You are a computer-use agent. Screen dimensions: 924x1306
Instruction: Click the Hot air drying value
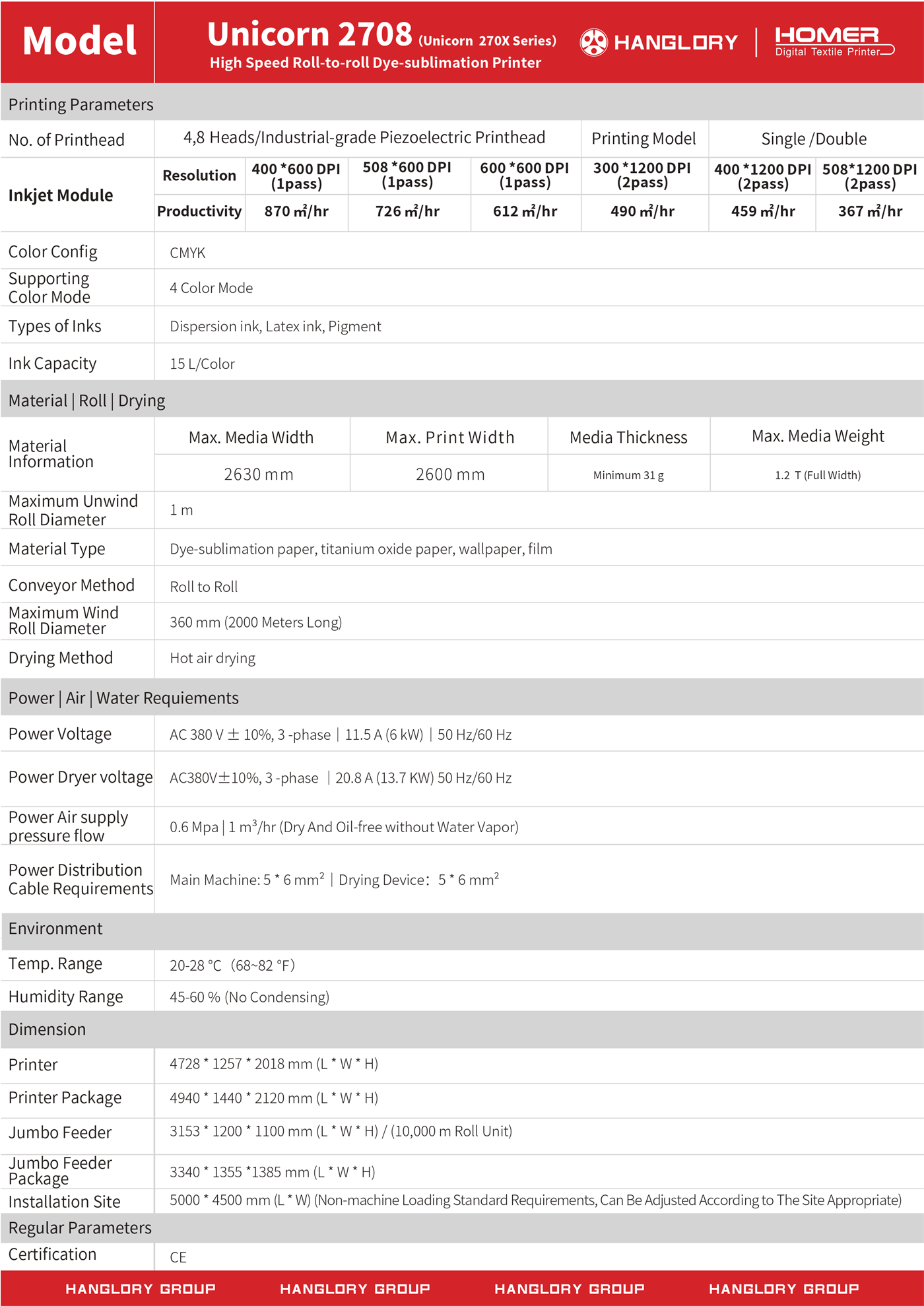pos(213,658)
